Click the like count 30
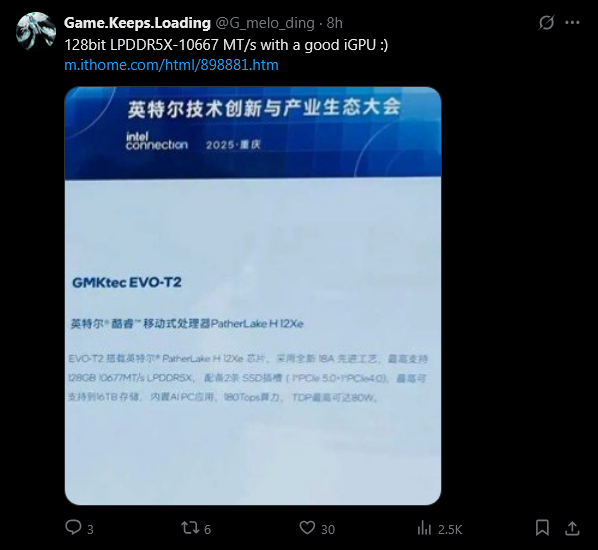The image size is (598, 550). [328, 530]
